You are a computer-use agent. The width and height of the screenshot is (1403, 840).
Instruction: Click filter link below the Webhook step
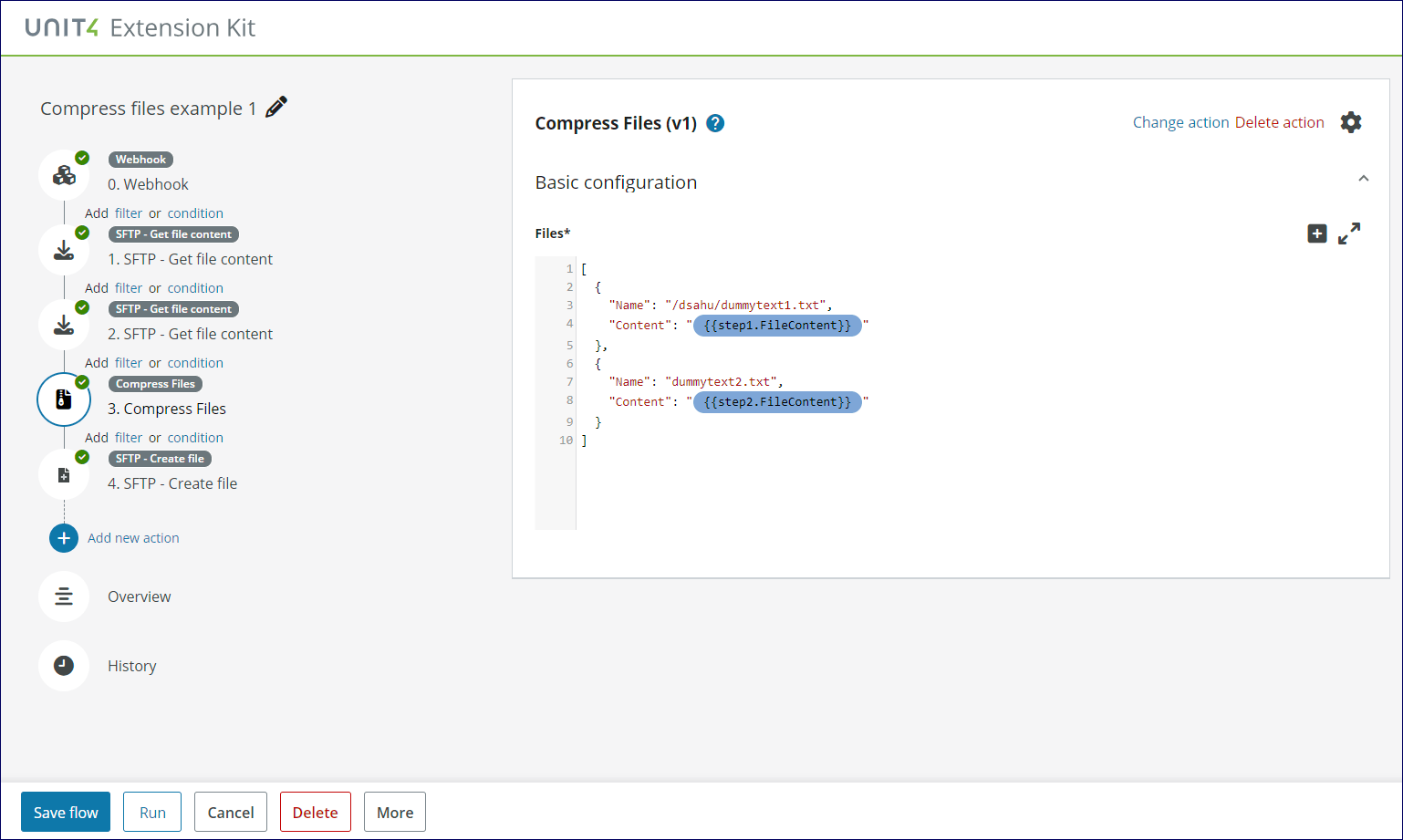point(127,213)
